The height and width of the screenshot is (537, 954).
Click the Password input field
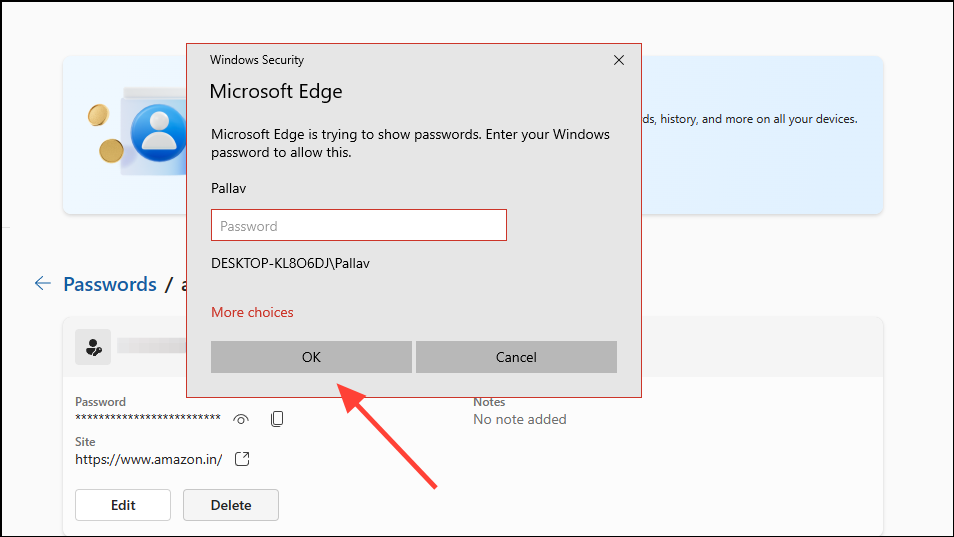point(359,225)
